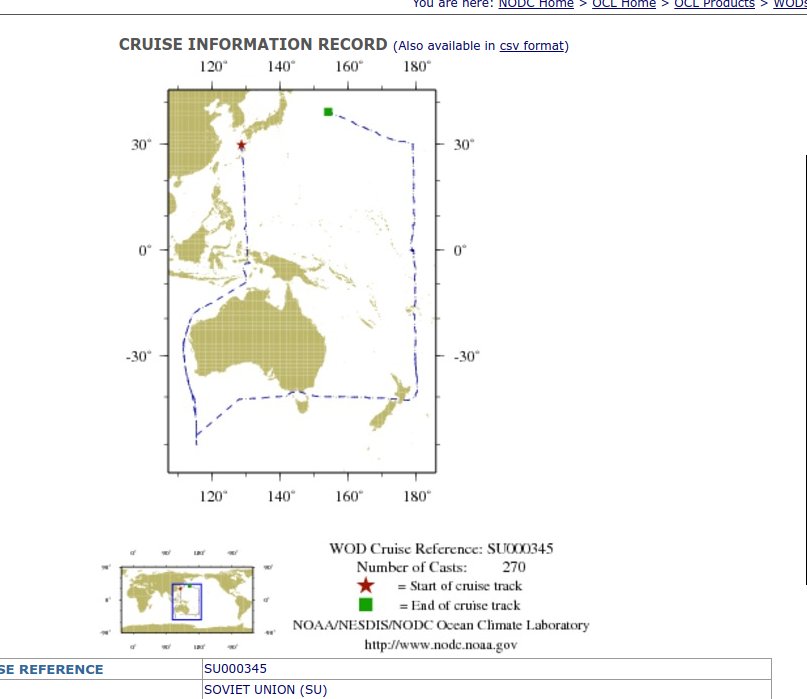Open the csv format link

(532, 46)
